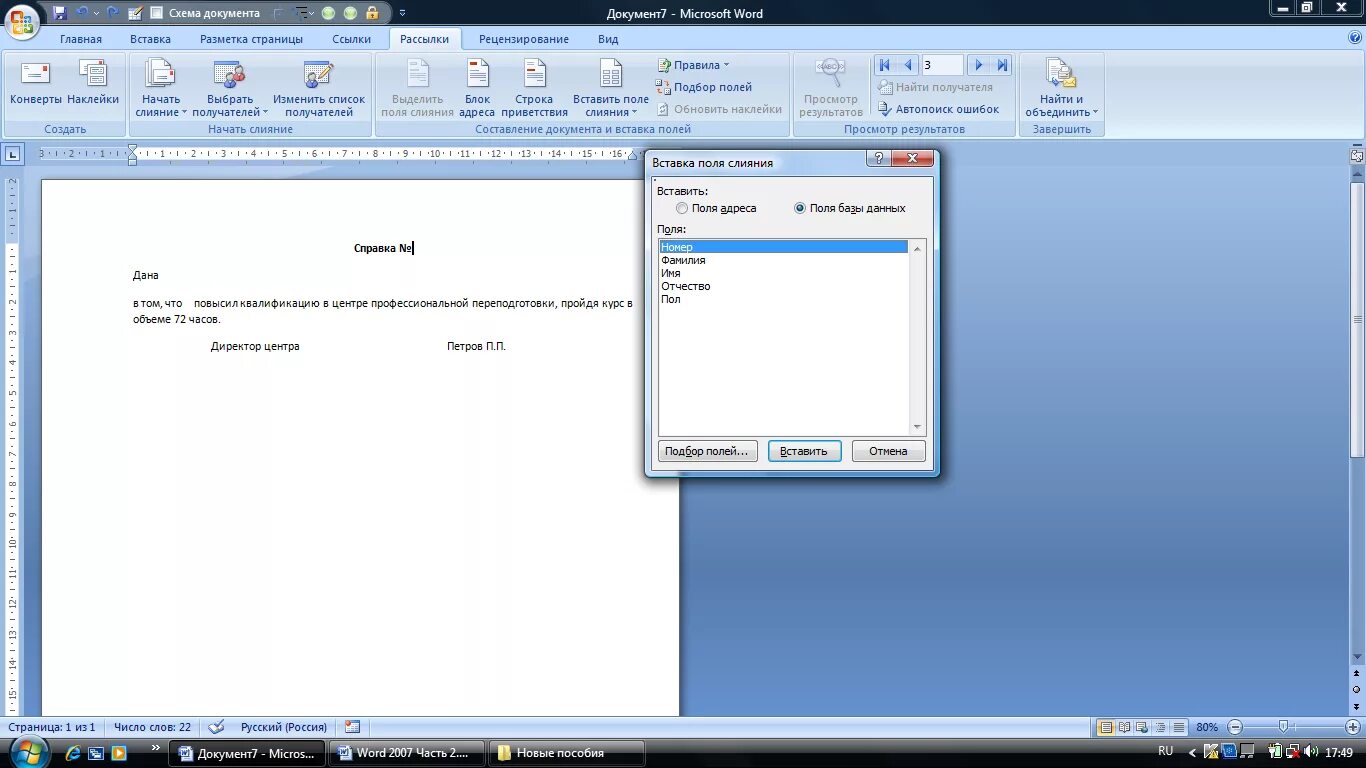The height and width of the screenshot is (768, 1366).
Task: Click the 80% zoom level indicator
Action: tap(1207, 727)
